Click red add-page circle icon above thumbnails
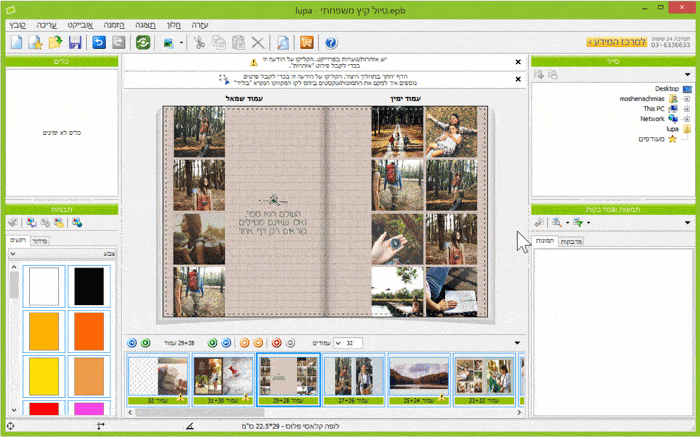This screenshot has height=437, width=700. pos(277,343)
